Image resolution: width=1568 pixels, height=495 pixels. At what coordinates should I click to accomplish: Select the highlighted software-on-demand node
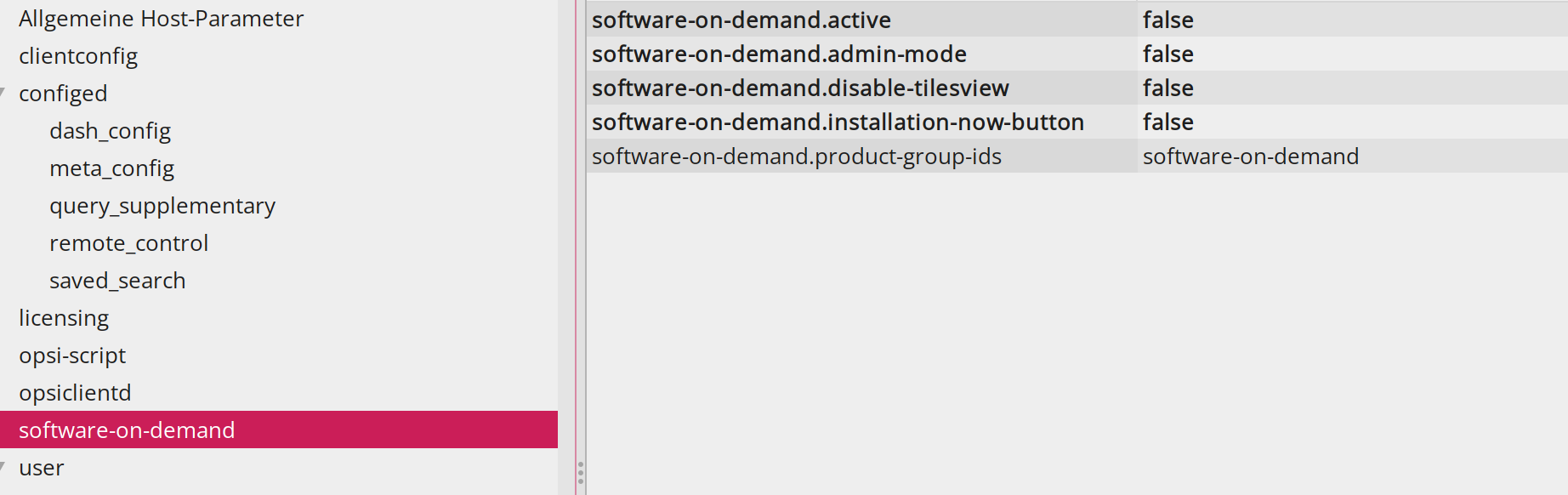point(127,430)
